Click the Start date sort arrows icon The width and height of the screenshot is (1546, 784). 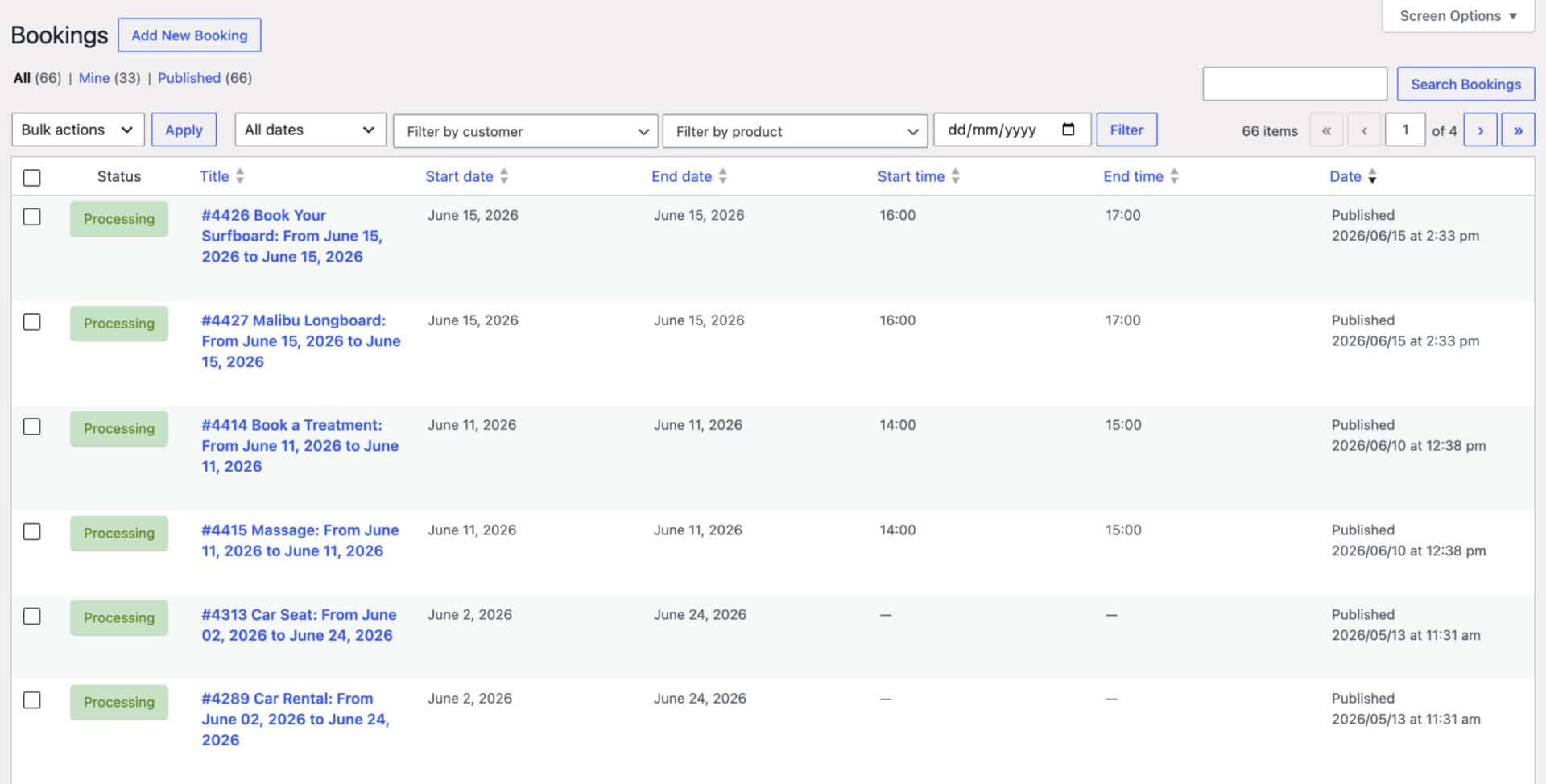[504, 176]
